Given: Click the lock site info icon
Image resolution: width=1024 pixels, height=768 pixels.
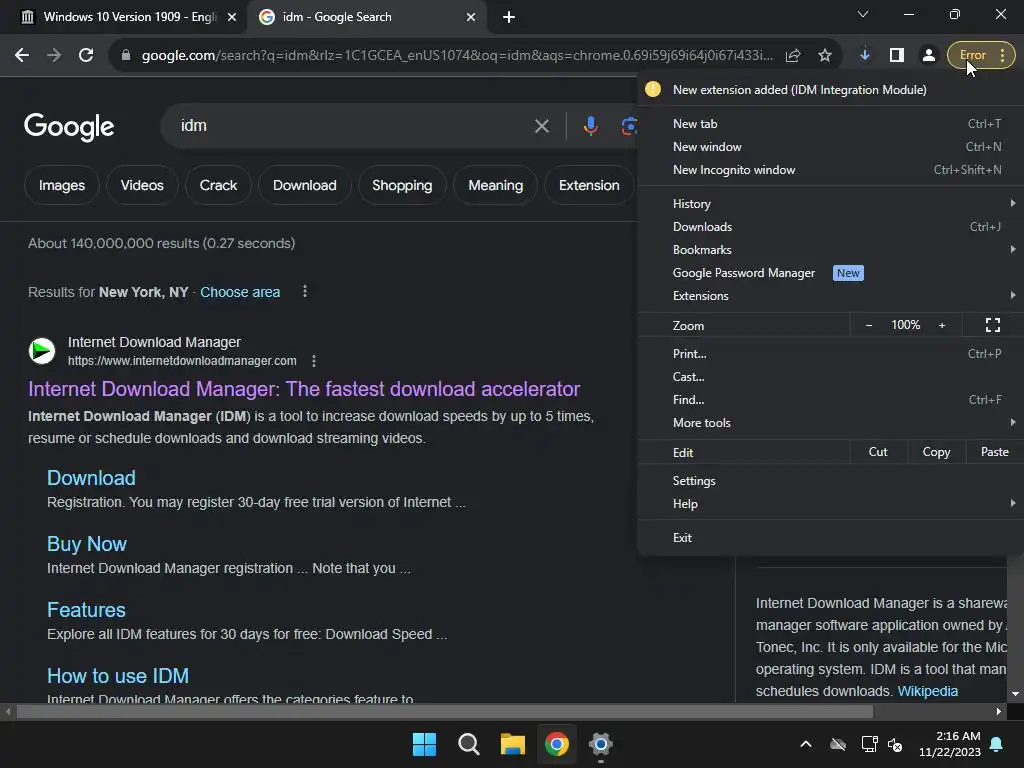Looking at the screenshot, I should 126,56.
